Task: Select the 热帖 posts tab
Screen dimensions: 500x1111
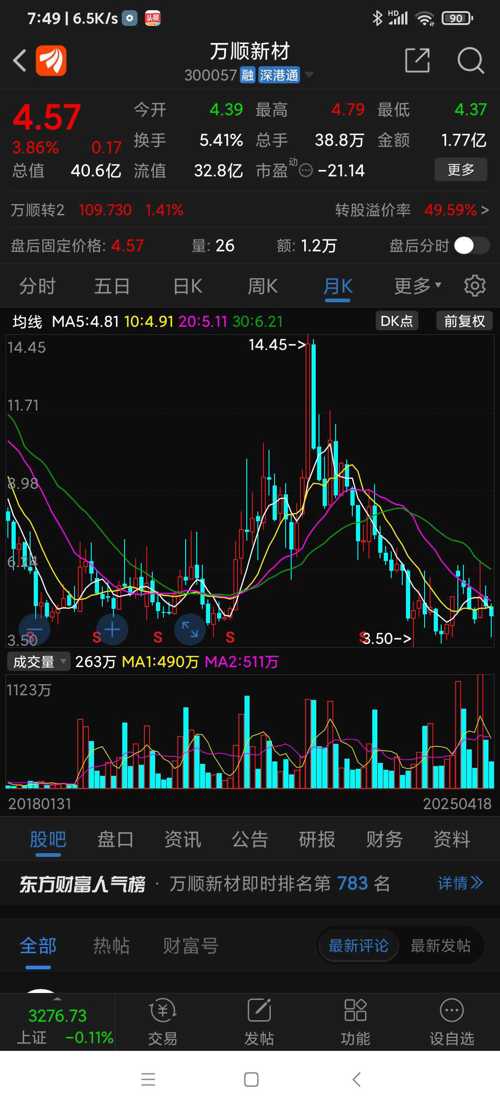Action: 111,945
